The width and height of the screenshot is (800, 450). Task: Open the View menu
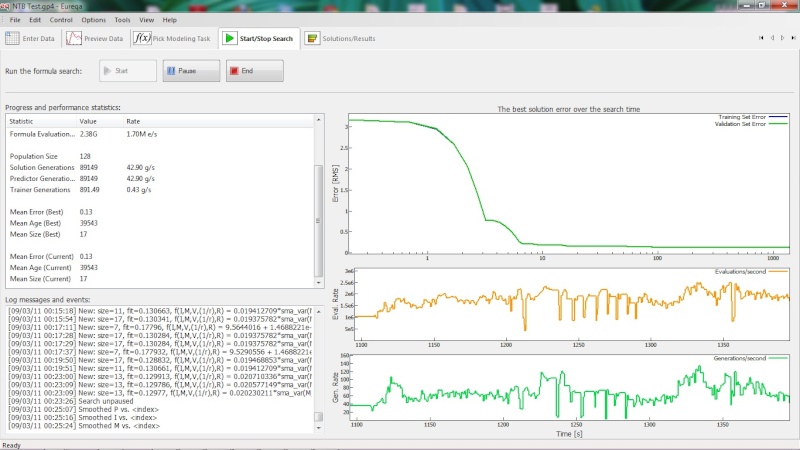coord(146,20)
